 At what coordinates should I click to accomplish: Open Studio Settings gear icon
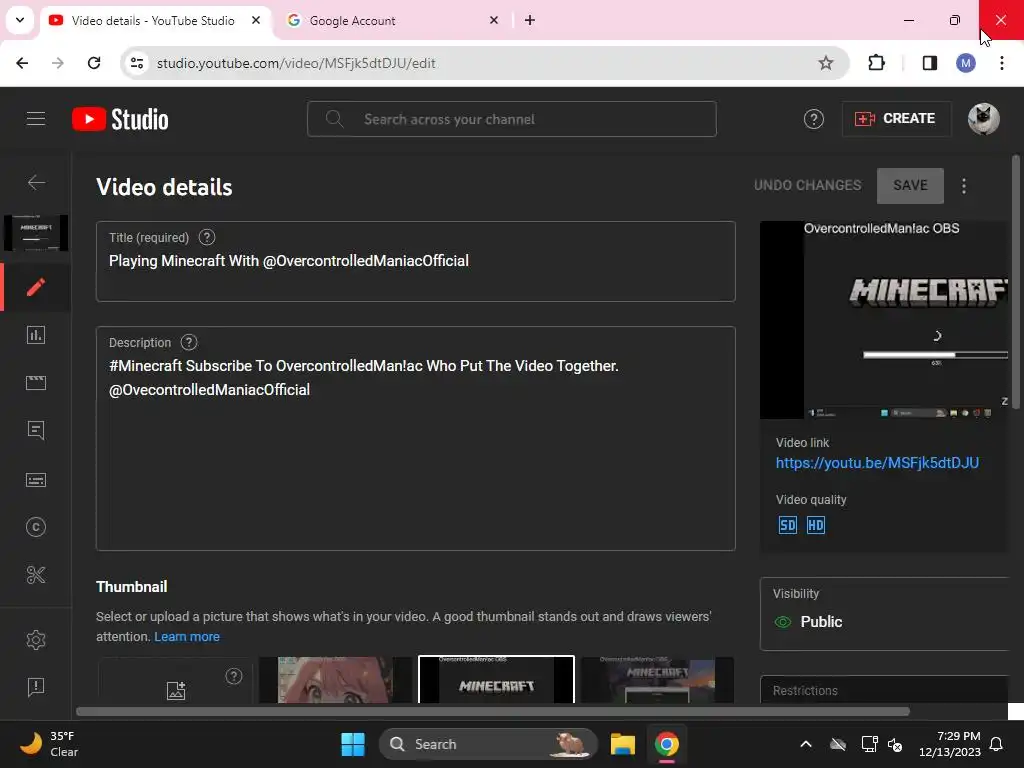click(36, 639)
